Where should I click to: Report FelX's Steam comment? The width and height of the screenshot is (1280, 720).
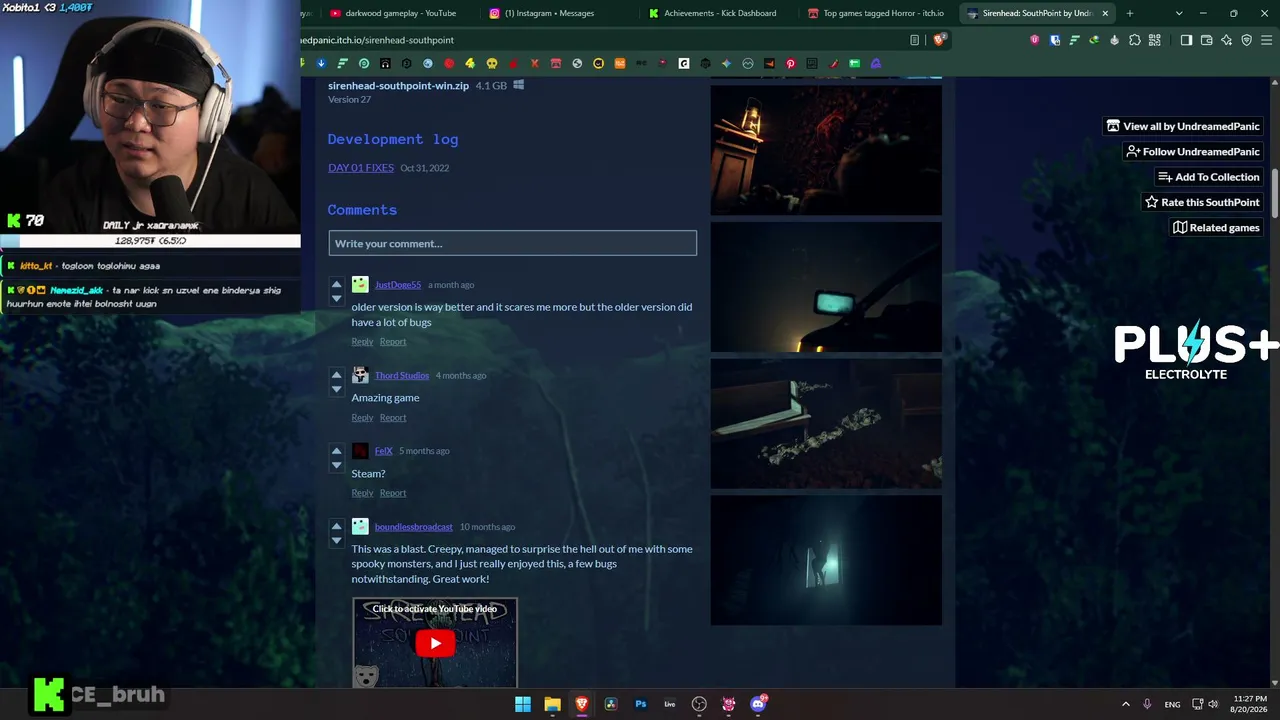(393, 493)
